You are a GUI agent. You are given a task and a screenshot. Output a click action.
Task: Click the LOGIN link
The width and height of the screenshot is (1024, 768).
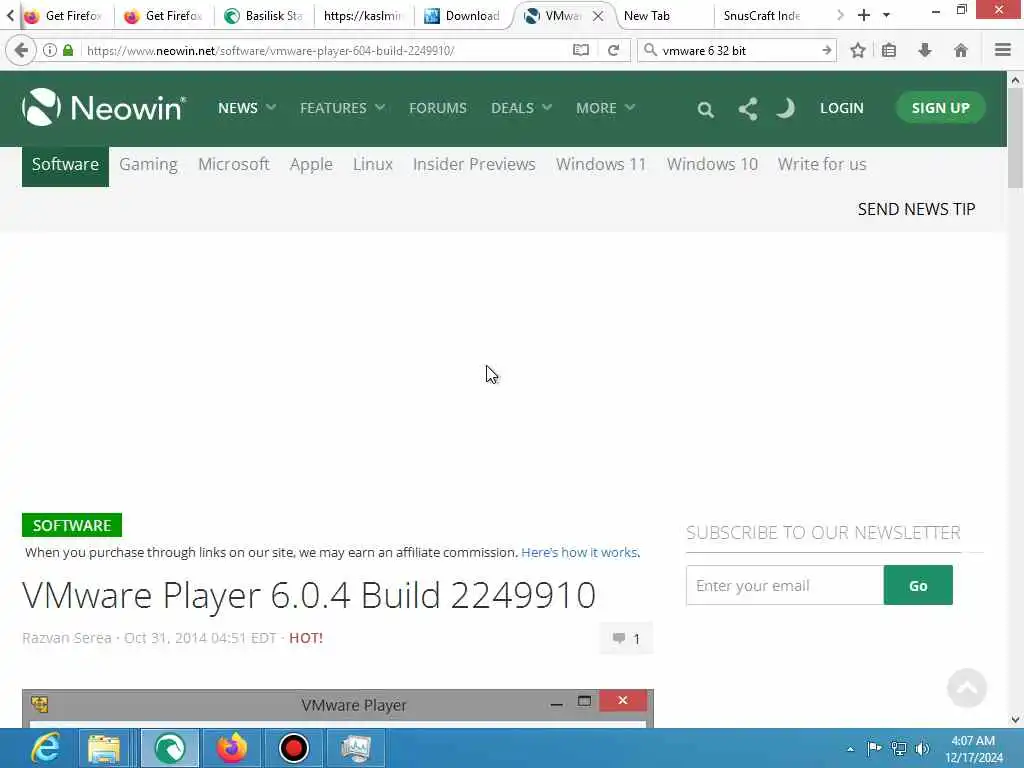coord(842,108)
